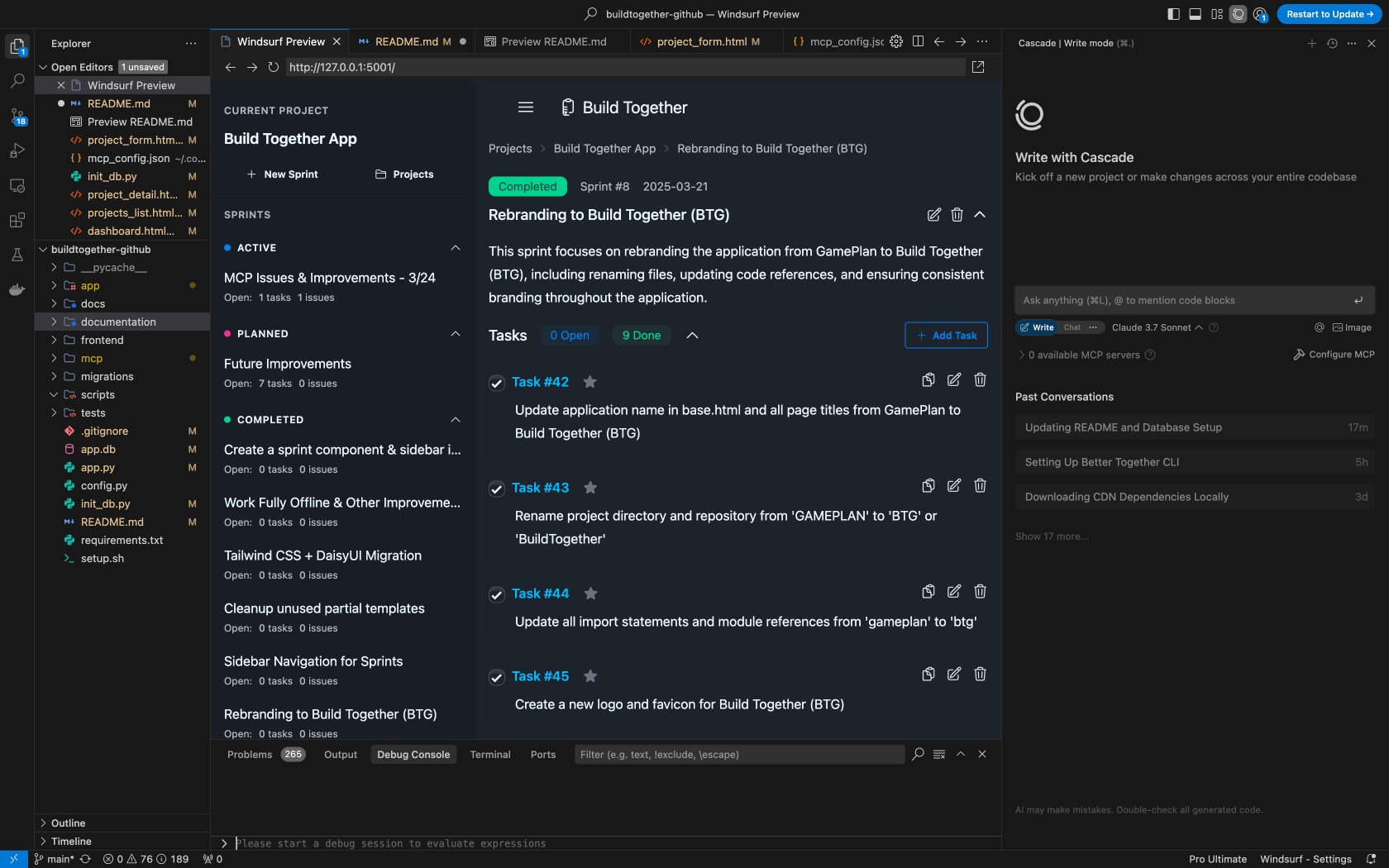The width and height of the screenshot is (1389, 868).
Task: Star Task #45
Action: (x=590, y=676)
